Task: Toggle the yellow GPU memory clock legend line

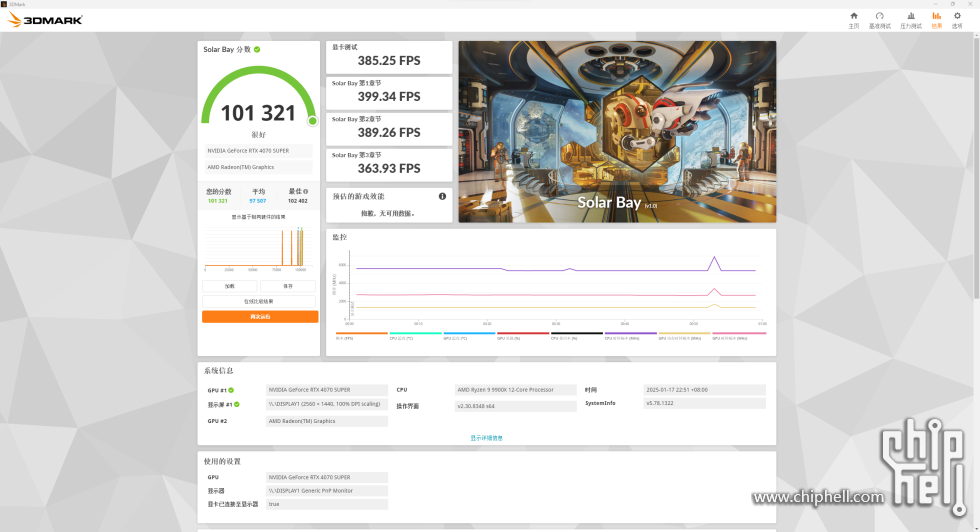Action: click(x=684, y=335)
